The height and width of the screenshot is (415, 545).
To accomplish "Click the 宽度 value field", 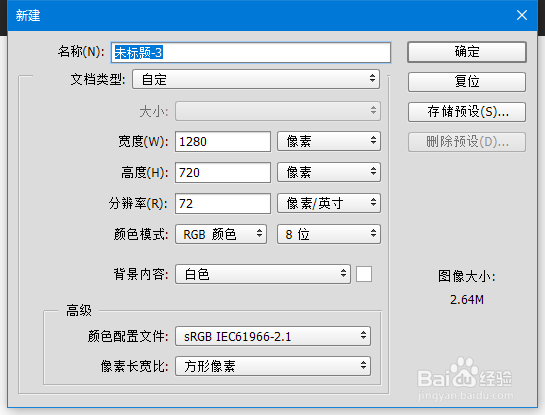I will point(223,141).
